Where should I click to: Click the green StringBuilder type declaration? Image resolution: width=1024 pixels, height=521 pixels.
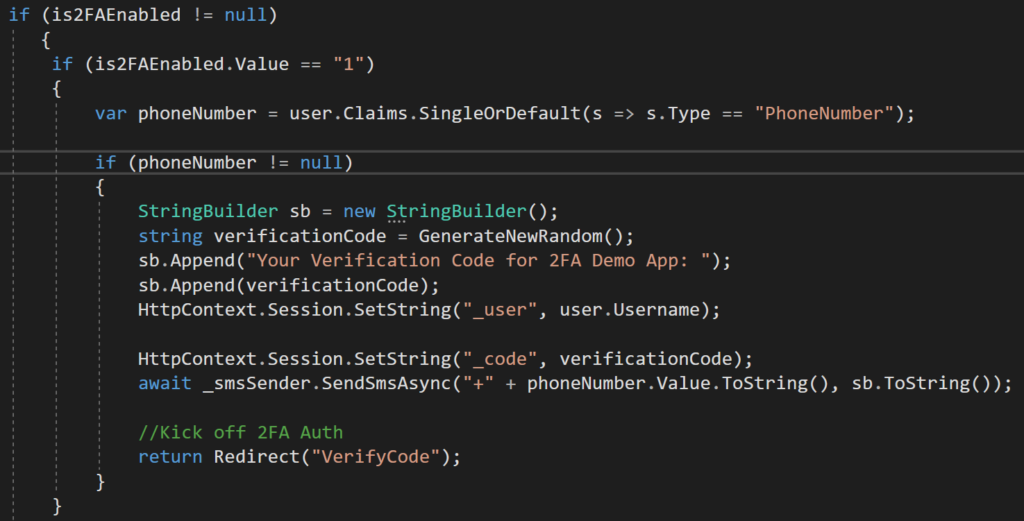tap(208, 212)
